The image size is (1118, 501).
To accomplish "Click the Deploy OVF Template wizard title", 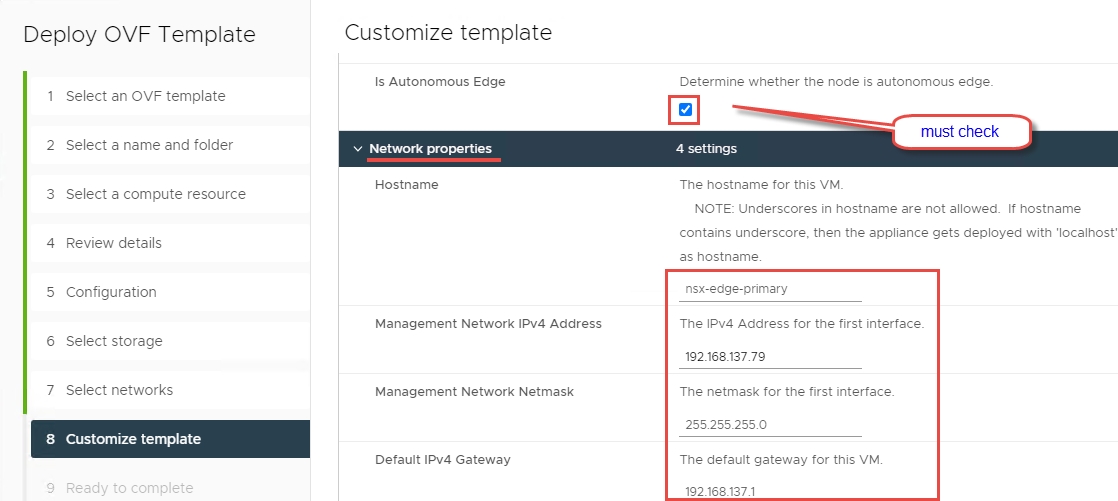I will 139,35.
